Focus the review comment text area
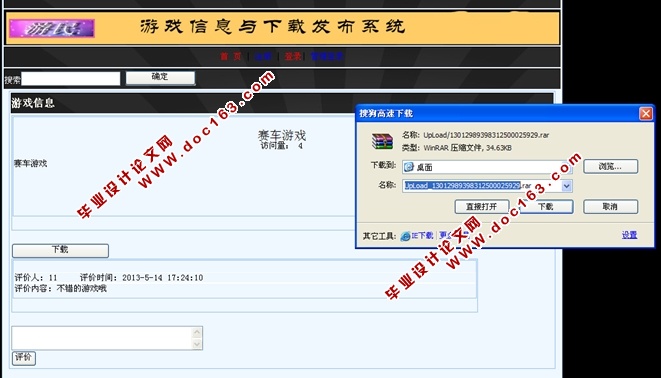The height and width of the screenshot is (378, 661). click(102, 338)
